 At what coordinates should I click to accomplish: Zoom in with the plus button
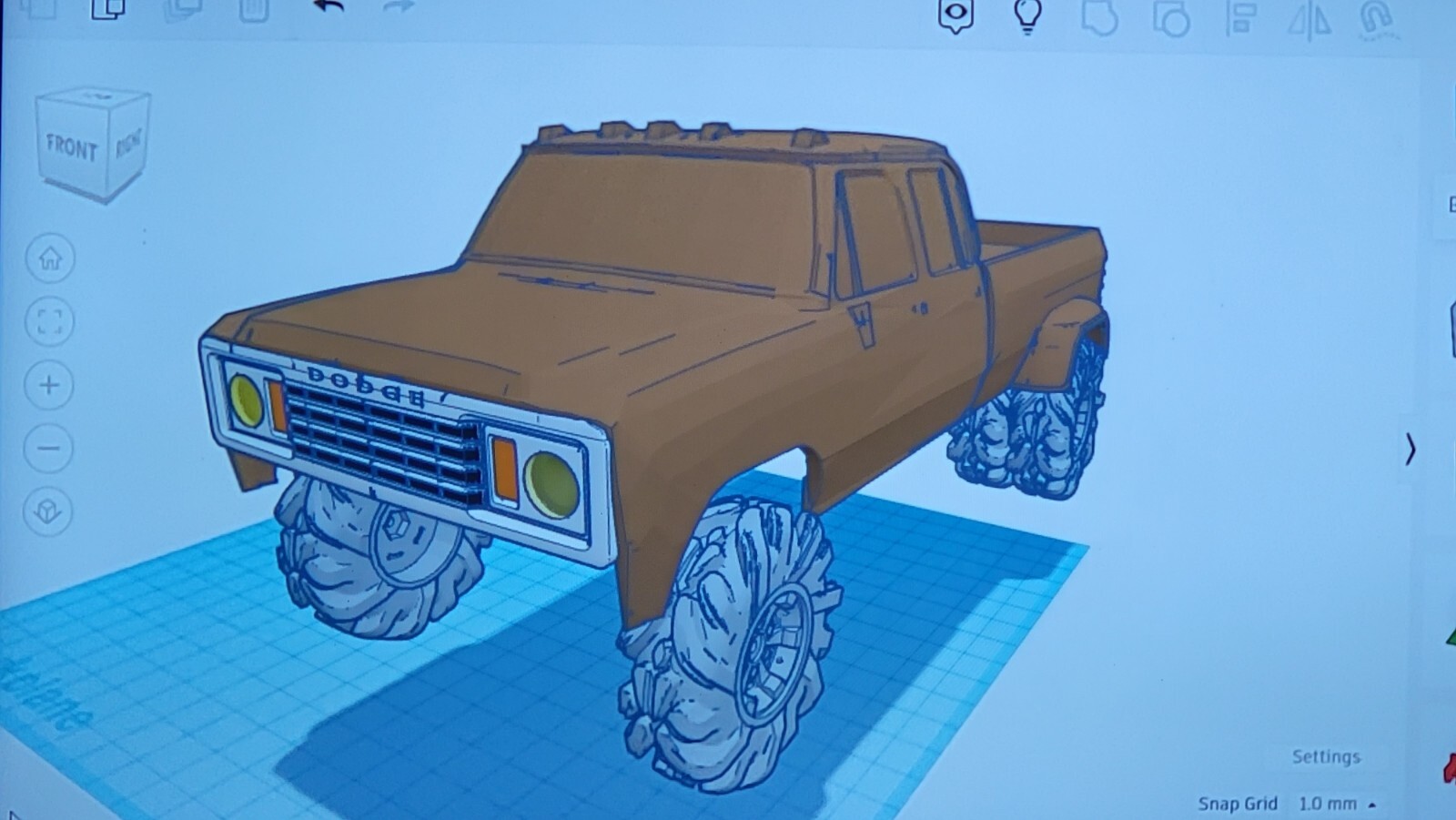[49, 385]
